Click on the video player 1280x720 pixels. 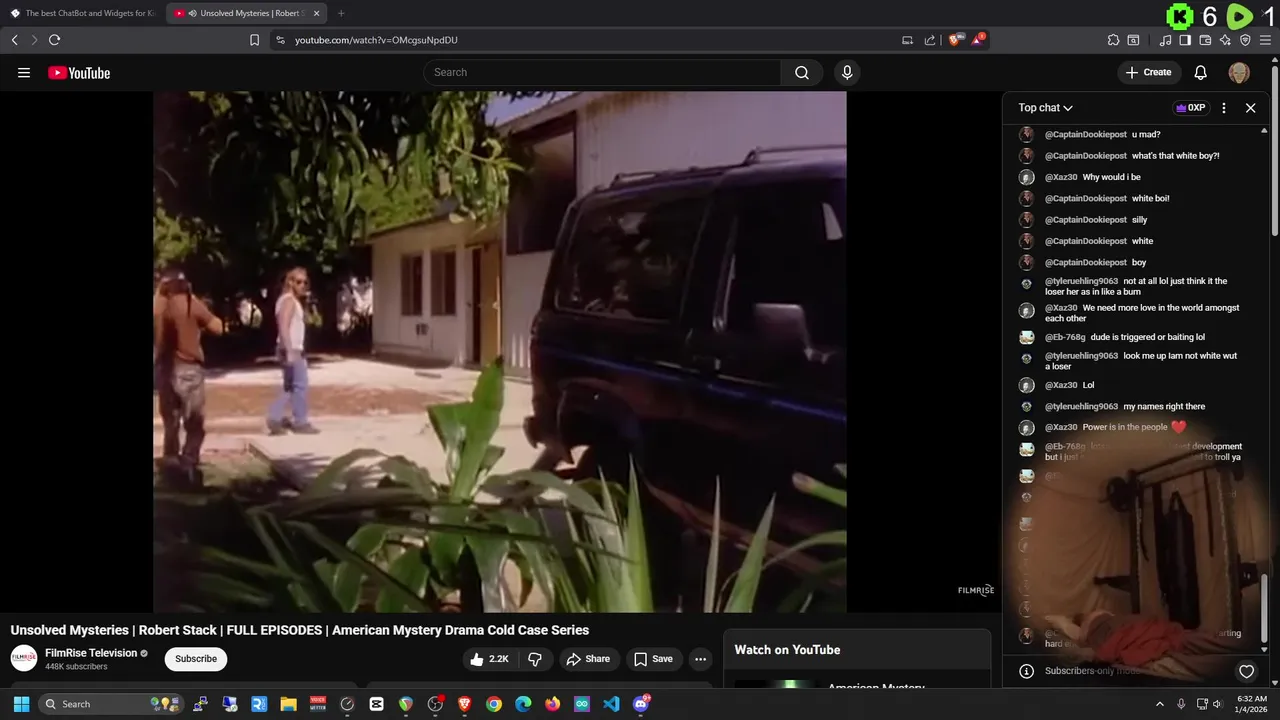point(500,351)
